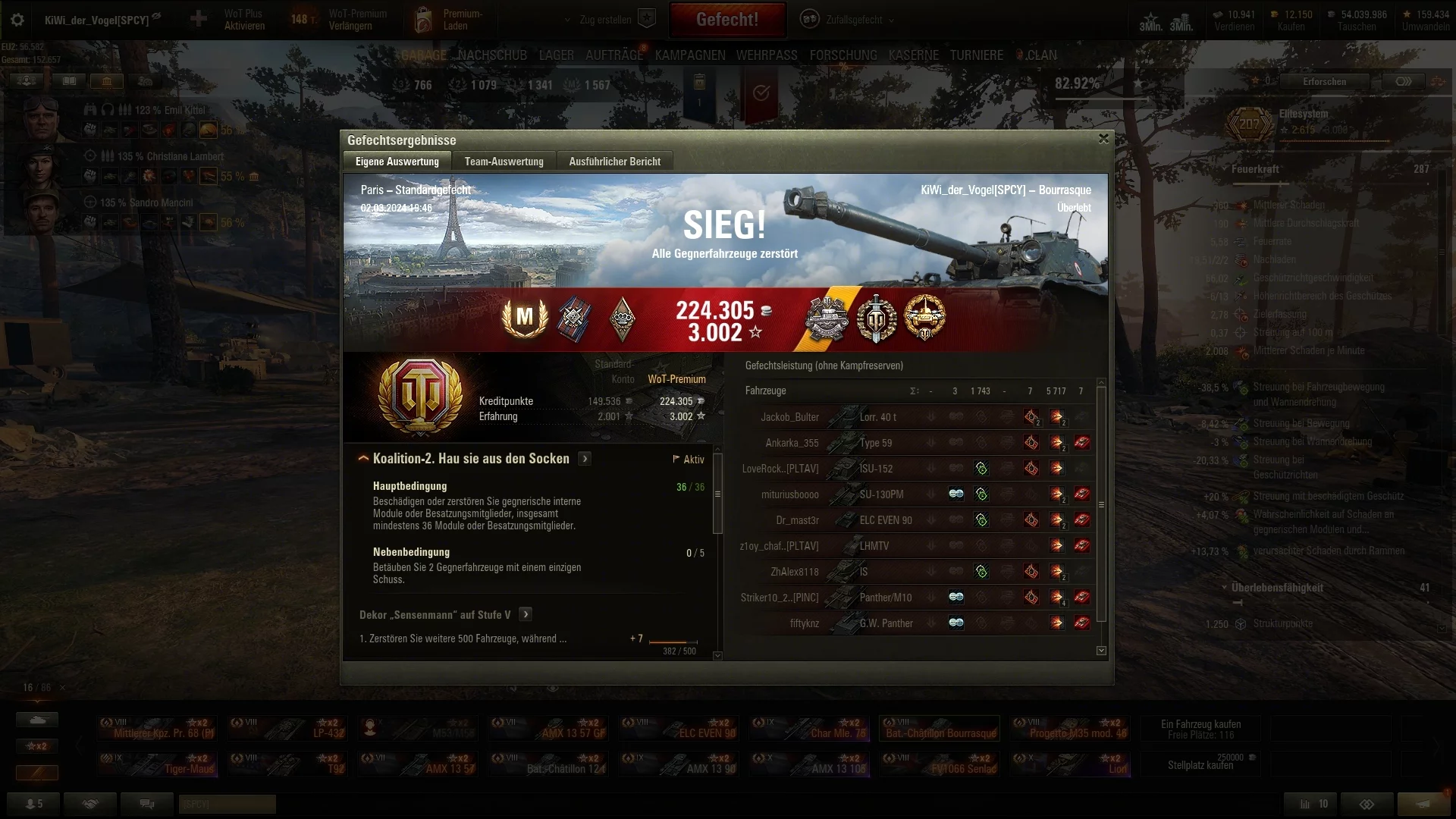
Task: Click the vehicle list scrollbar down arrow
Action: tap(1101, 651)
